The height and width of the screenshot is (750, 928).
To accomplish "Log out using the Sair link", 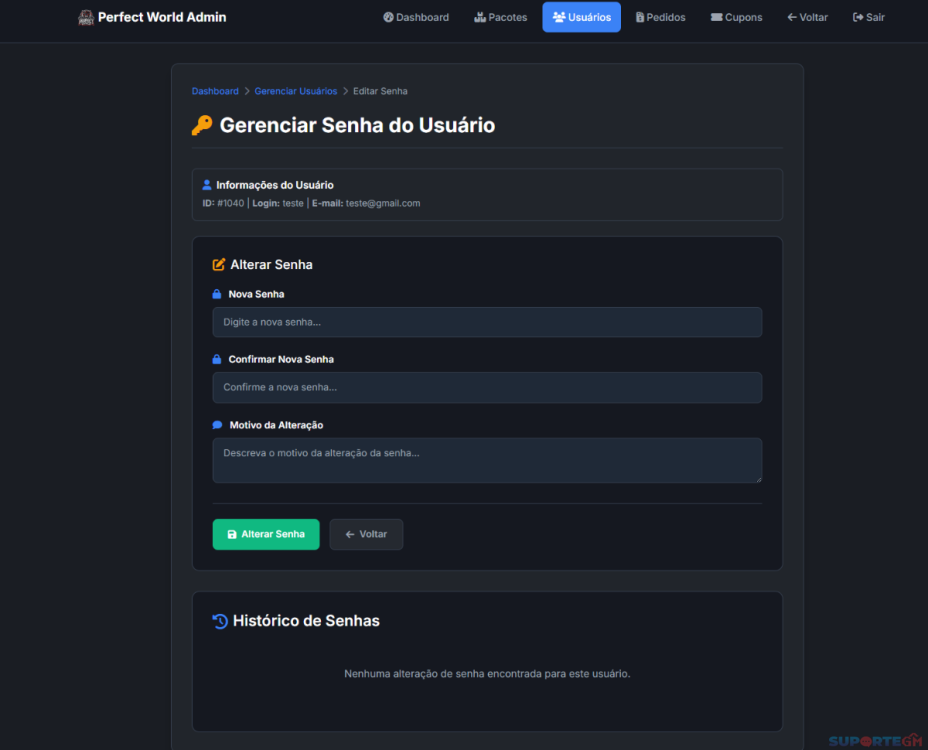I will [868, 17].
